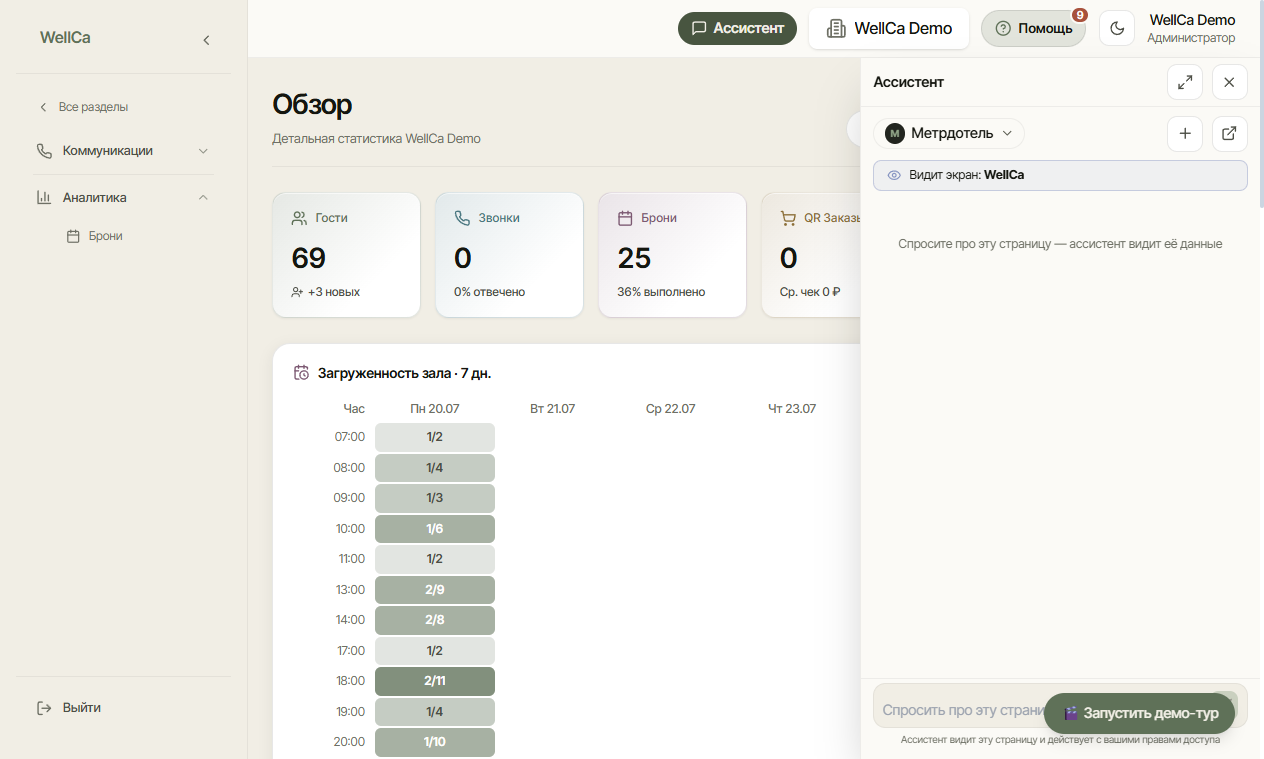Click the QR Заказы cart icon
The image size is (1264, 759).
click(788, 217)
